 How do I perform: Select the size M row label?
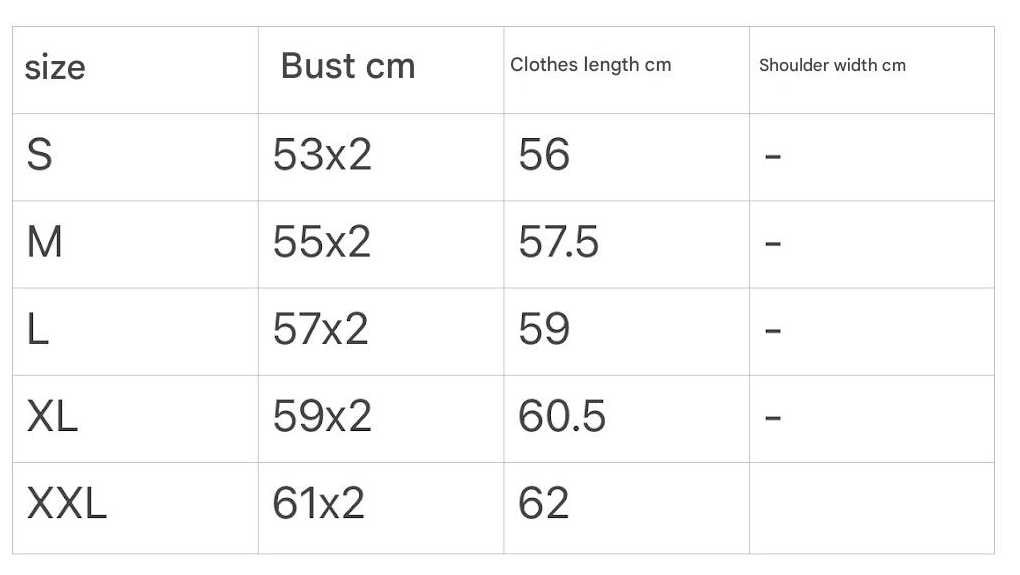(x=44, y=242)
